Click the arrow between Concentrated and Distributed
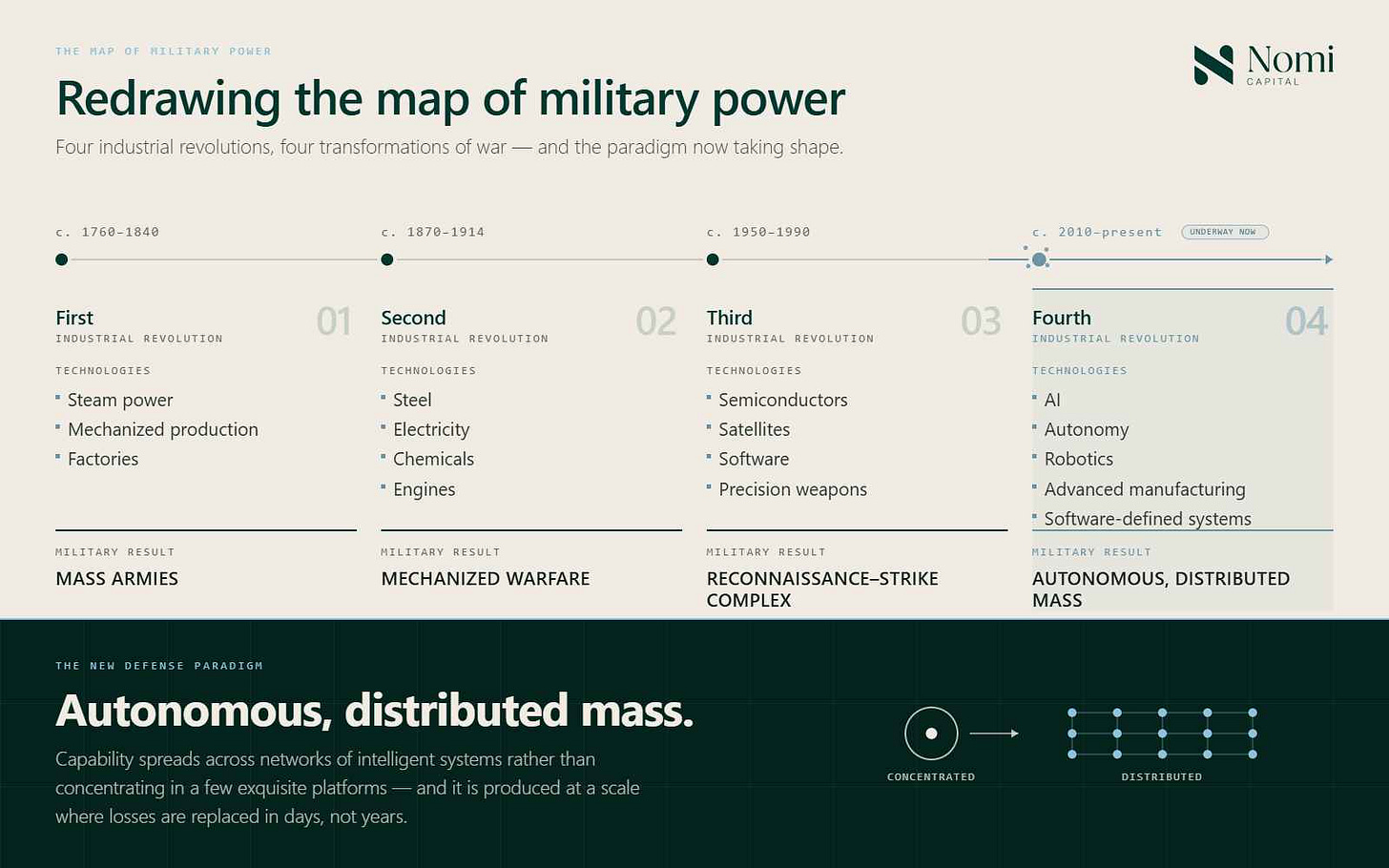Viewport: 1389px width, 868px height. (x=994, y=734)
